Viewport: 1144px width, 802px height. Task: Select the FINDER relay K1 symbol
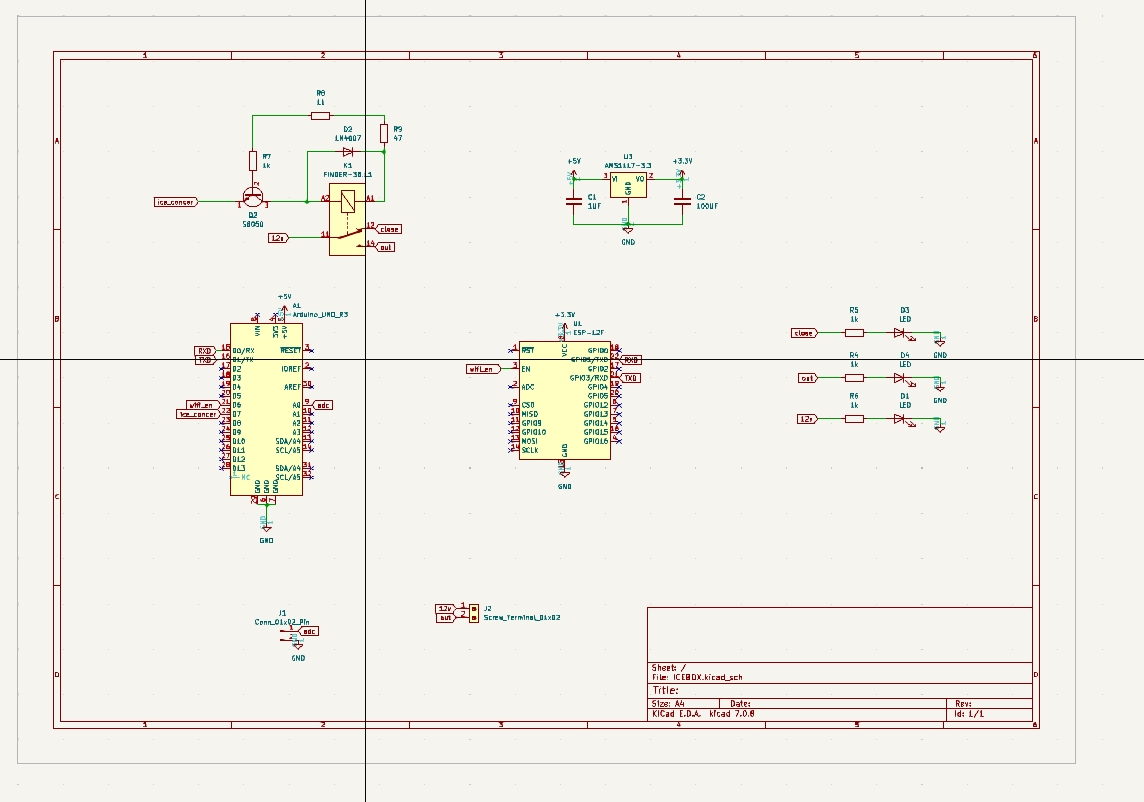click(348, 219)
